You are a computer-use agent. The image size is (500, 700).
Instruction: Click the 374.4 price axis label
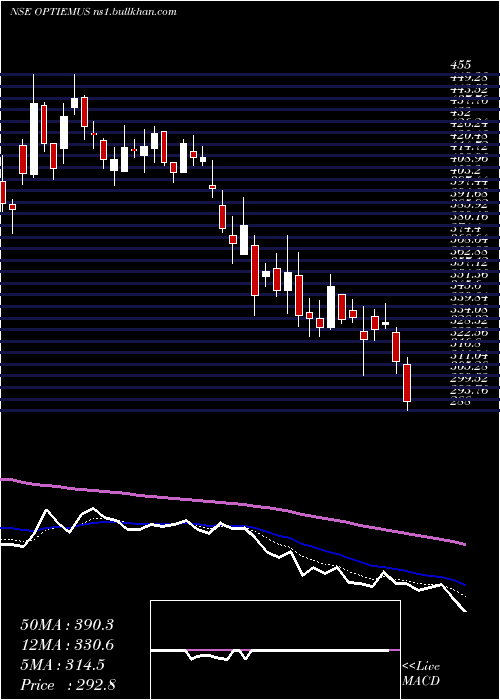[466, 229]
